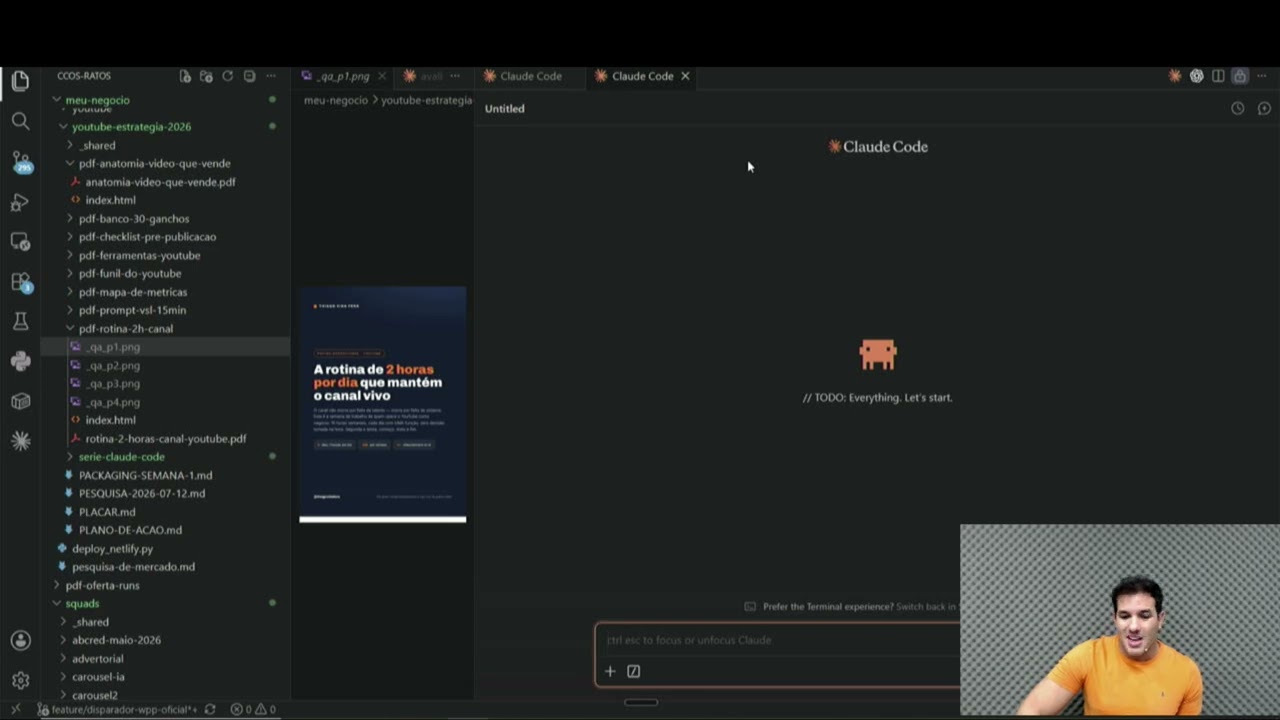Focus the Claude prompt input field
The width and height of the screenshot is (1280, 720).
point(778,640)
